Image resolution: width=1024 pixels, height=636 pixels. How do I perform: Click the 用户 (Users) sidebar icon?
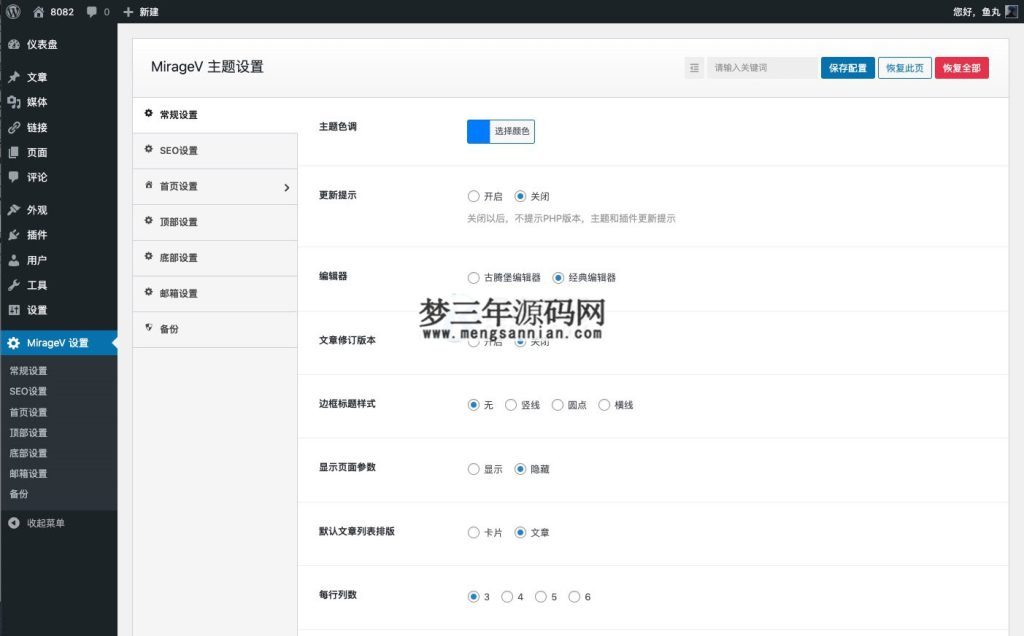tap(14, 259)
